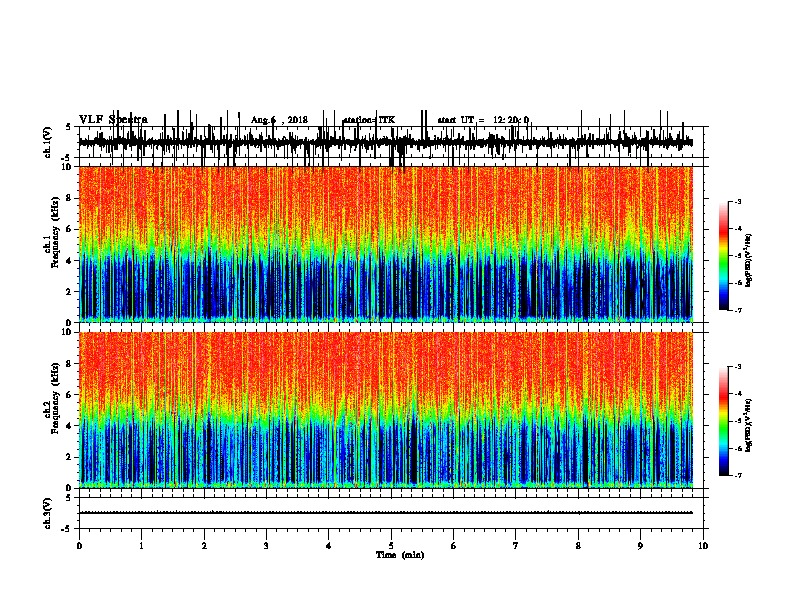This screenshot has width=792, height=612.
Task: Click the time axis tick label '5'
Action: [391, 546]
